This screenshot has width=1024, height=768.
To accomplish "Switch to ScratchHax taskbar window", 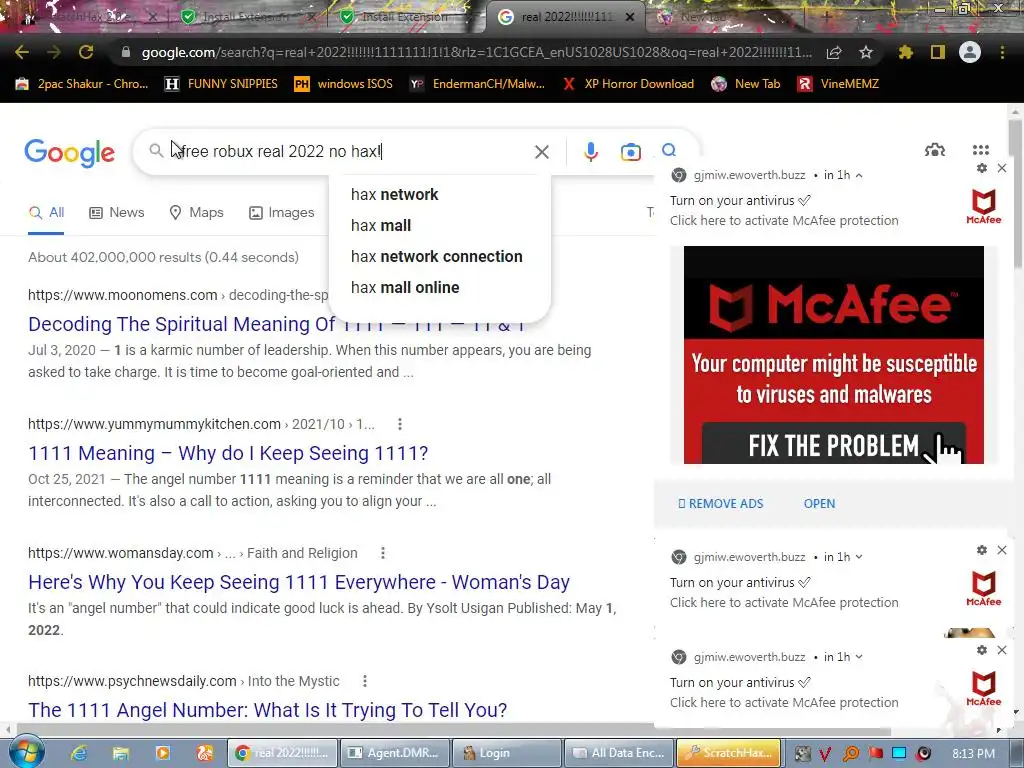I will (729, 753).
